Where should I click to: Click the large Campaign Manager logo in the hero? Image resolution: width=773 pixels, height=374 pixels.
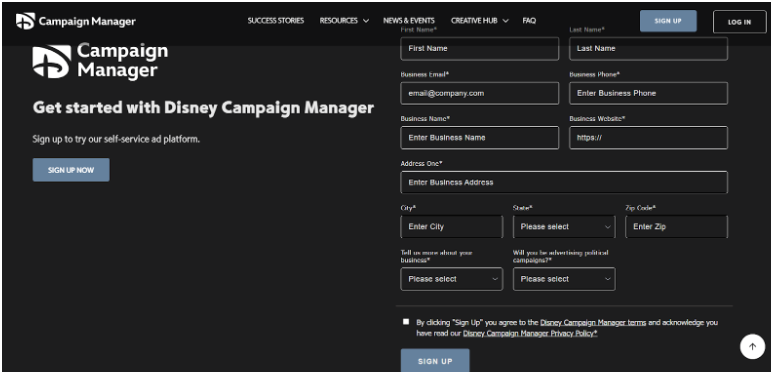(x=100, y=61)
